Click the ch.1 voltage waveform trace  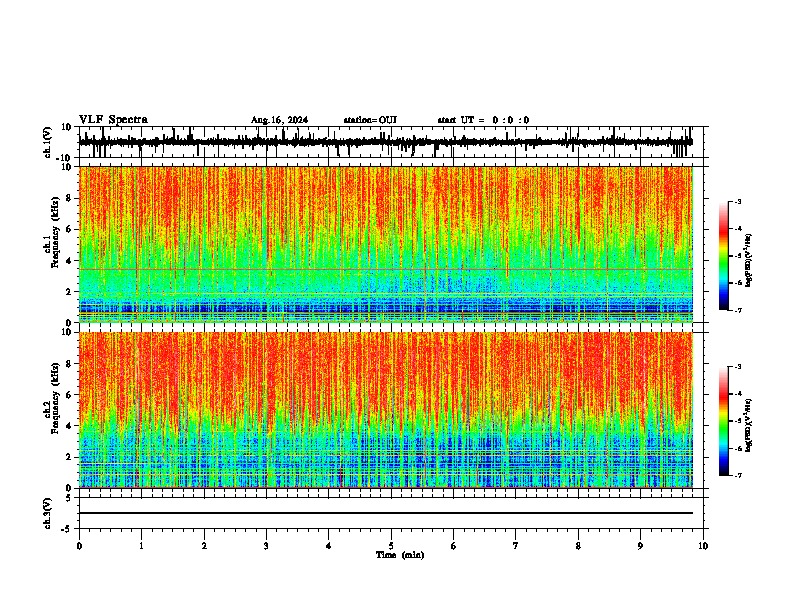(385, 142)
